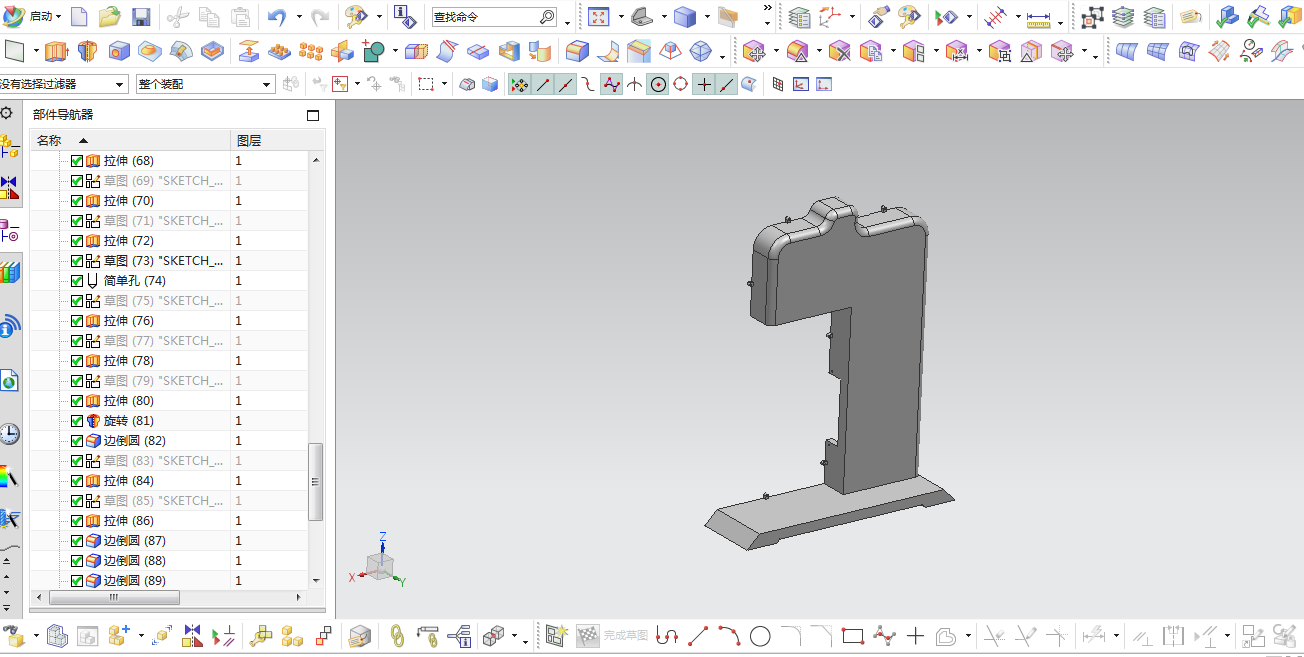Uncheck the 旋转 (81) feature checkbox
The height and width of the screenshot is (657, 1304).
click(x=77, y=420)
